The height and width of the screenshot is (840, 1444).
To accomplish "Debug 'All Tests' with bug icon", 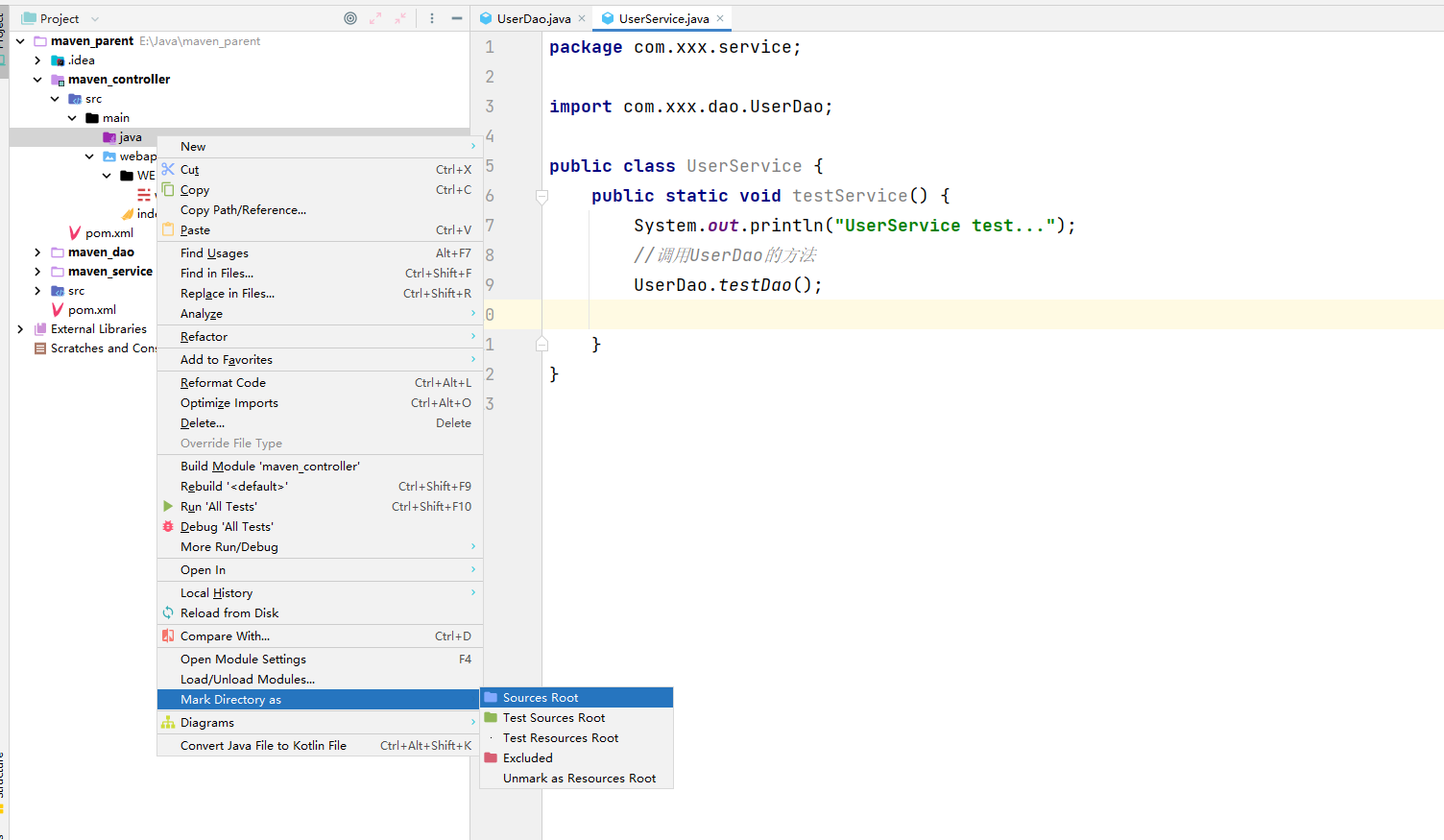I will tap(320, 527).
